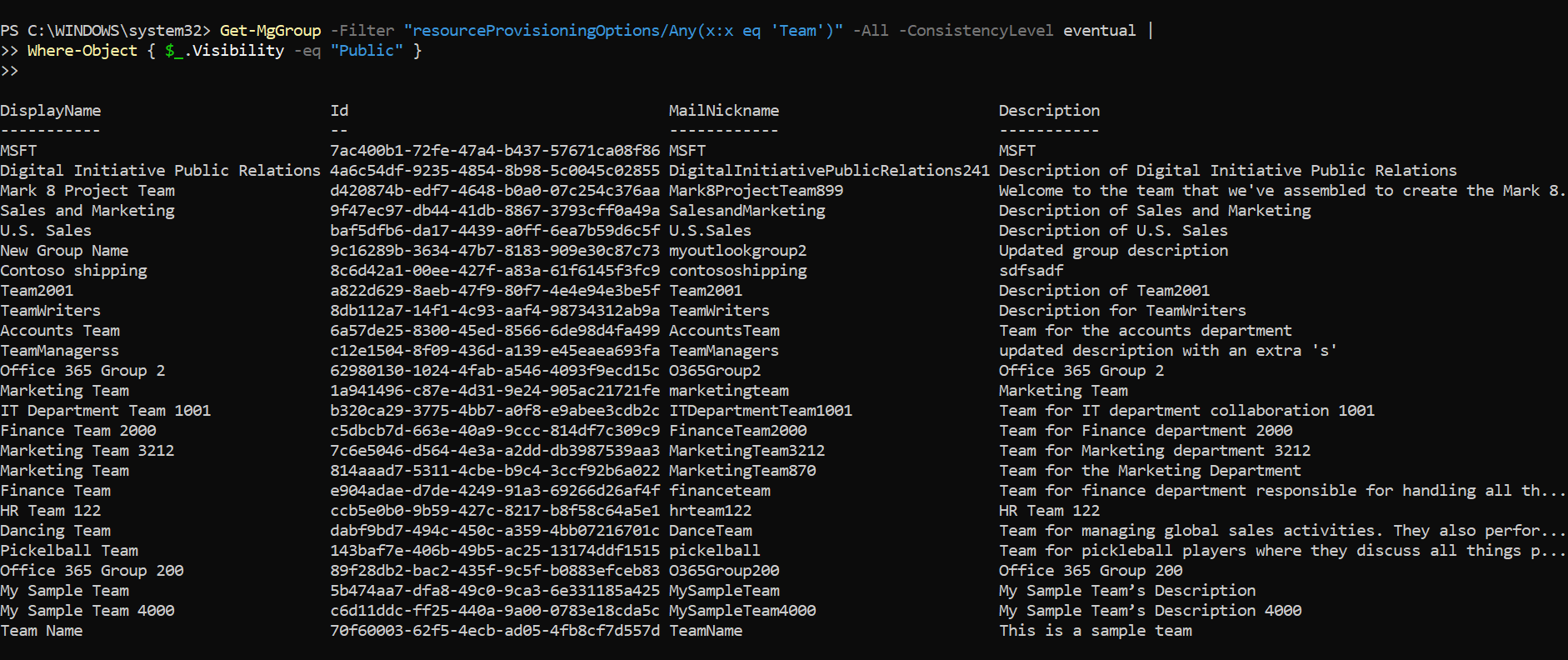Click the Id column header
This screenshot has height=660, width=1568.
click(x=339, y=111)
